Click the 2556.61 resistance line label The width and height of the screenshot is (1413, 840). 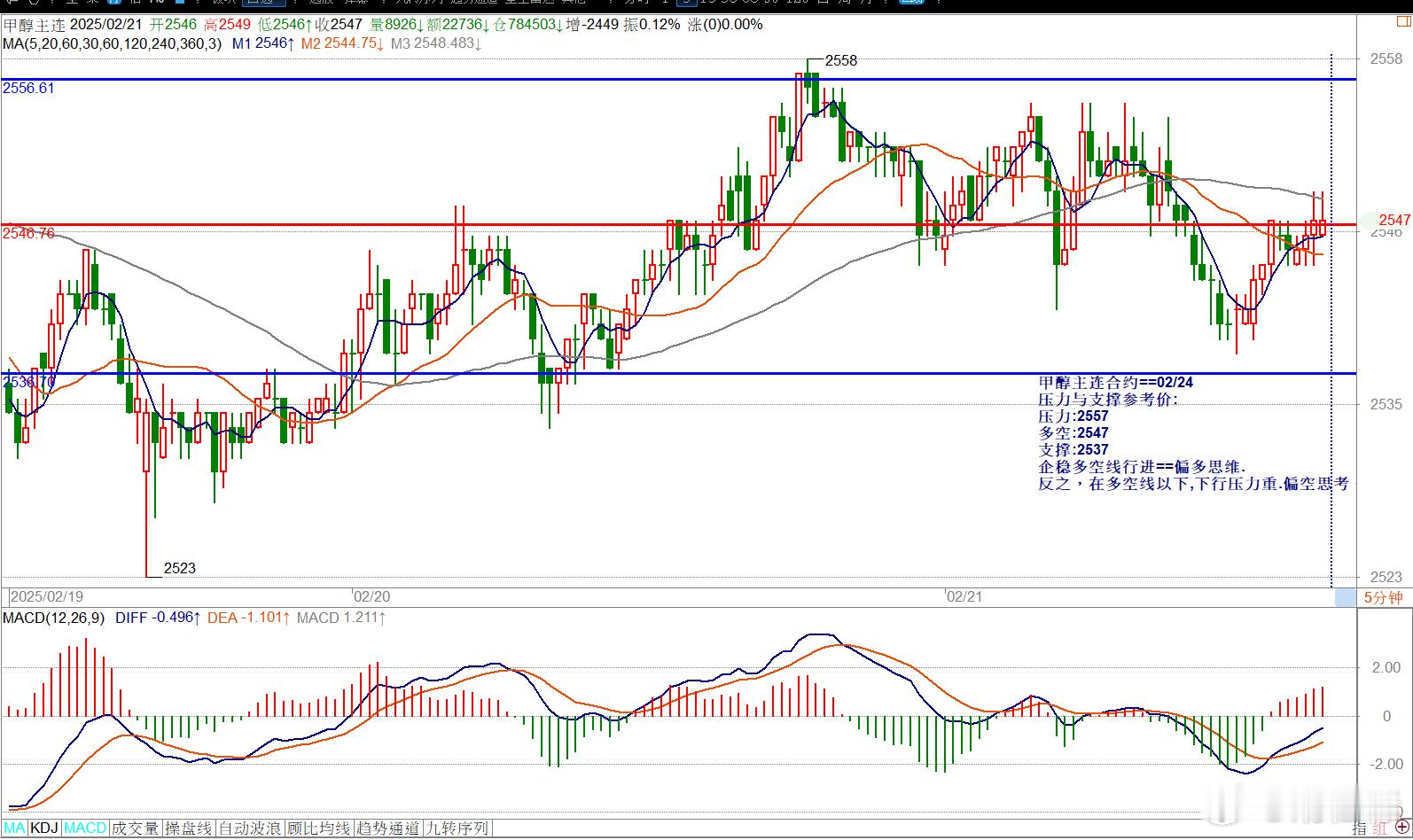(28, 89)
